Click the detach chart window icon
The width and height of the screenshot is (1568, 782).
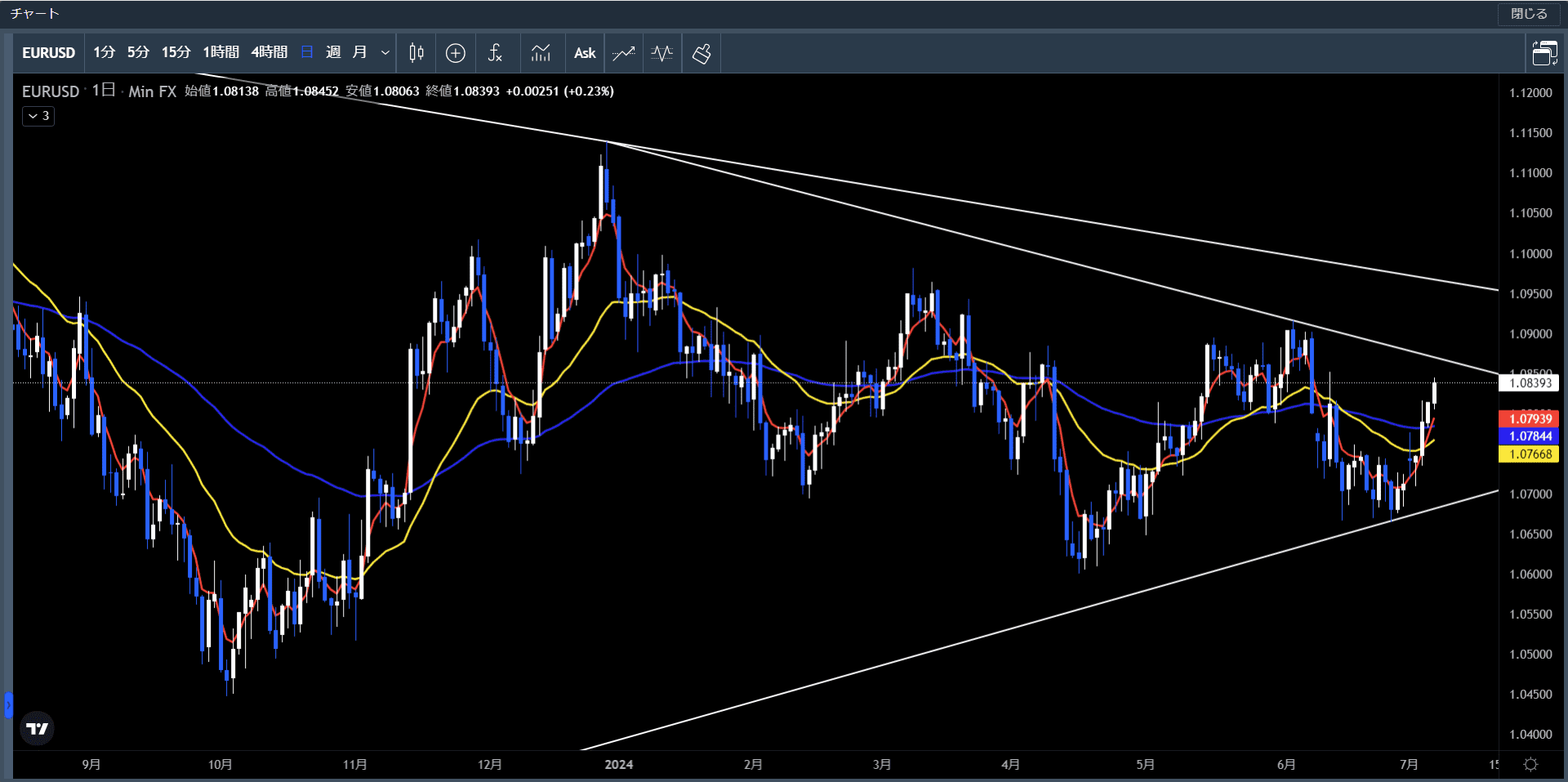tap(1544, 53)
